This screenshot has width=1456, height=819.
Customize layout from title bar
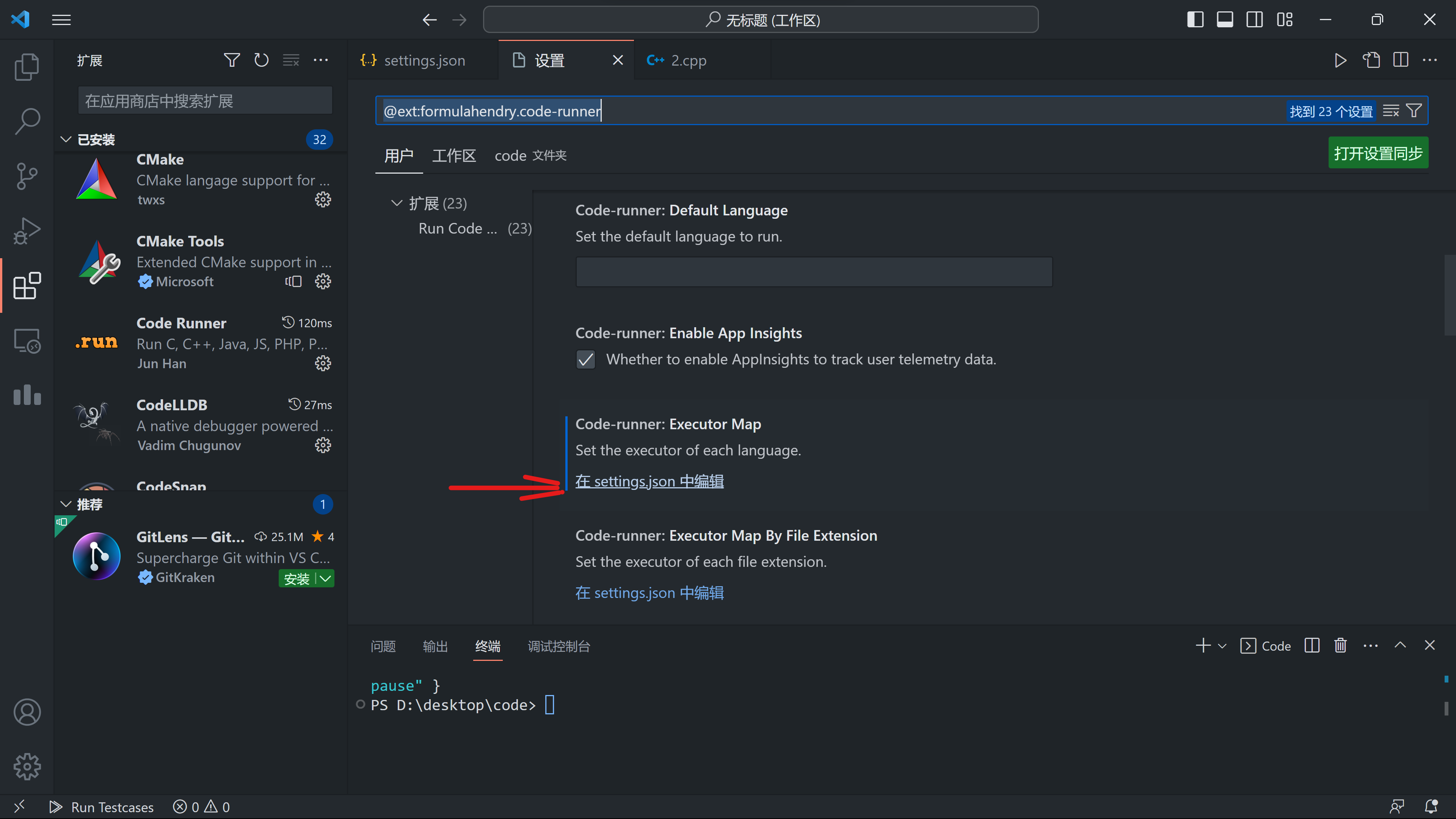coord(1285,20)
